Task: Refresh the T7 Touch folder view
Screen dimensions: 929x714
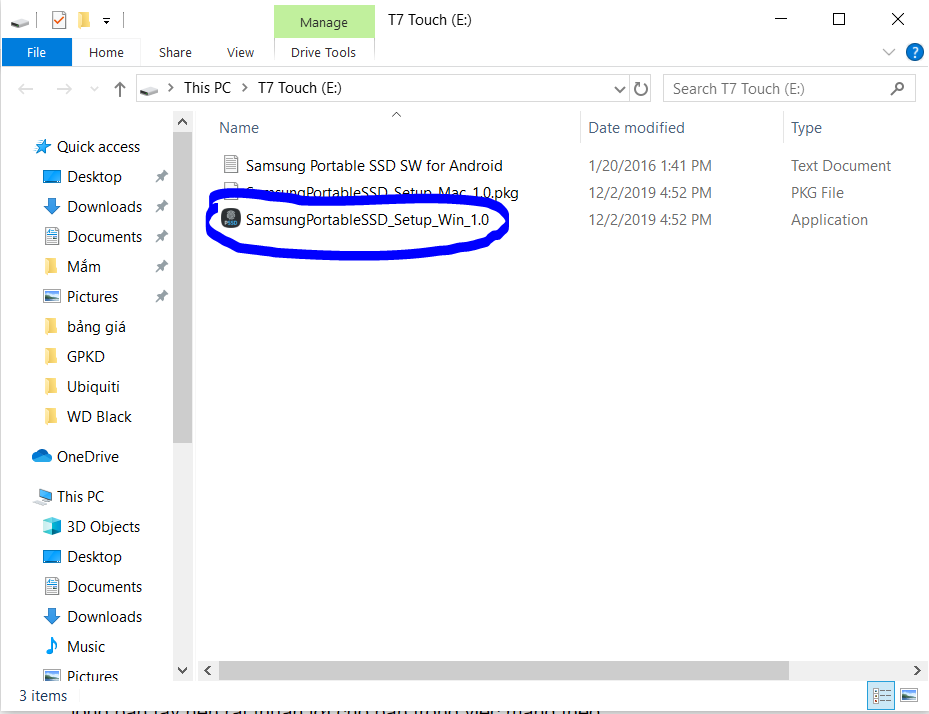Action: click(640, 89)
